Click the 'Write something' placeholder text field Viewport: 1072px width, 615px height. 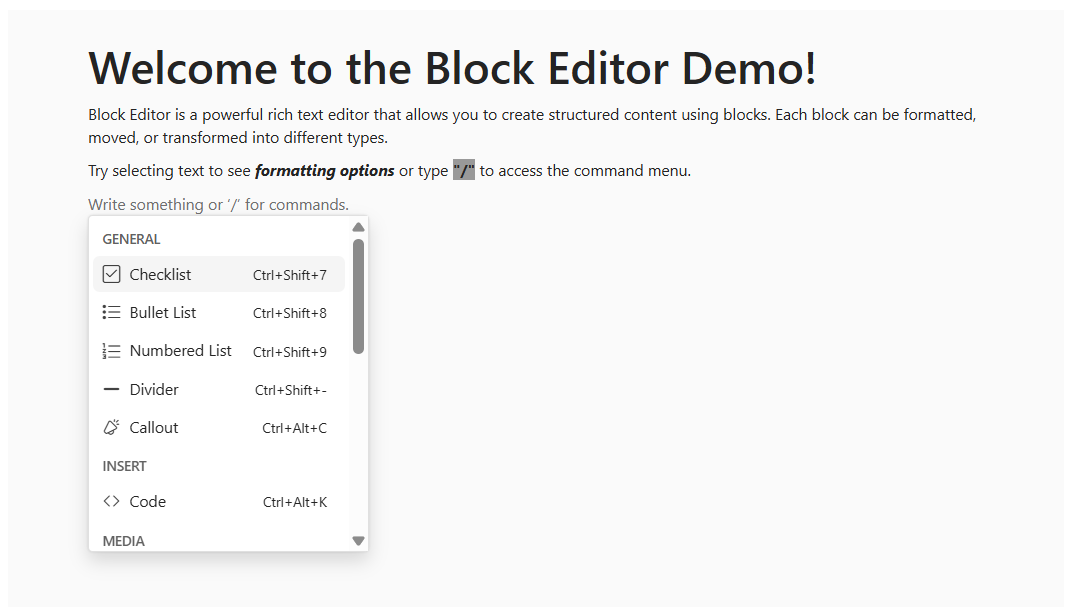pyautogui.click(x=218, y=204)
